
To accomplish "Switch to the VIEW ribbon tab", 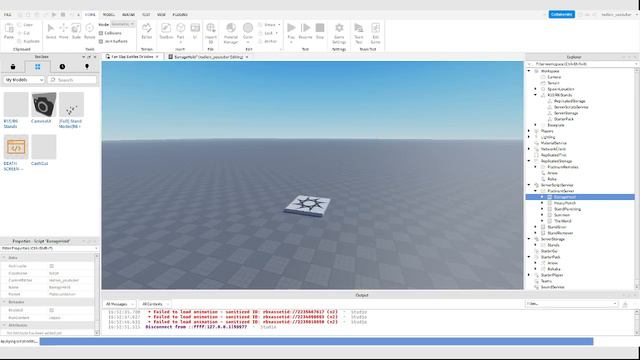I will pos(161,15).
